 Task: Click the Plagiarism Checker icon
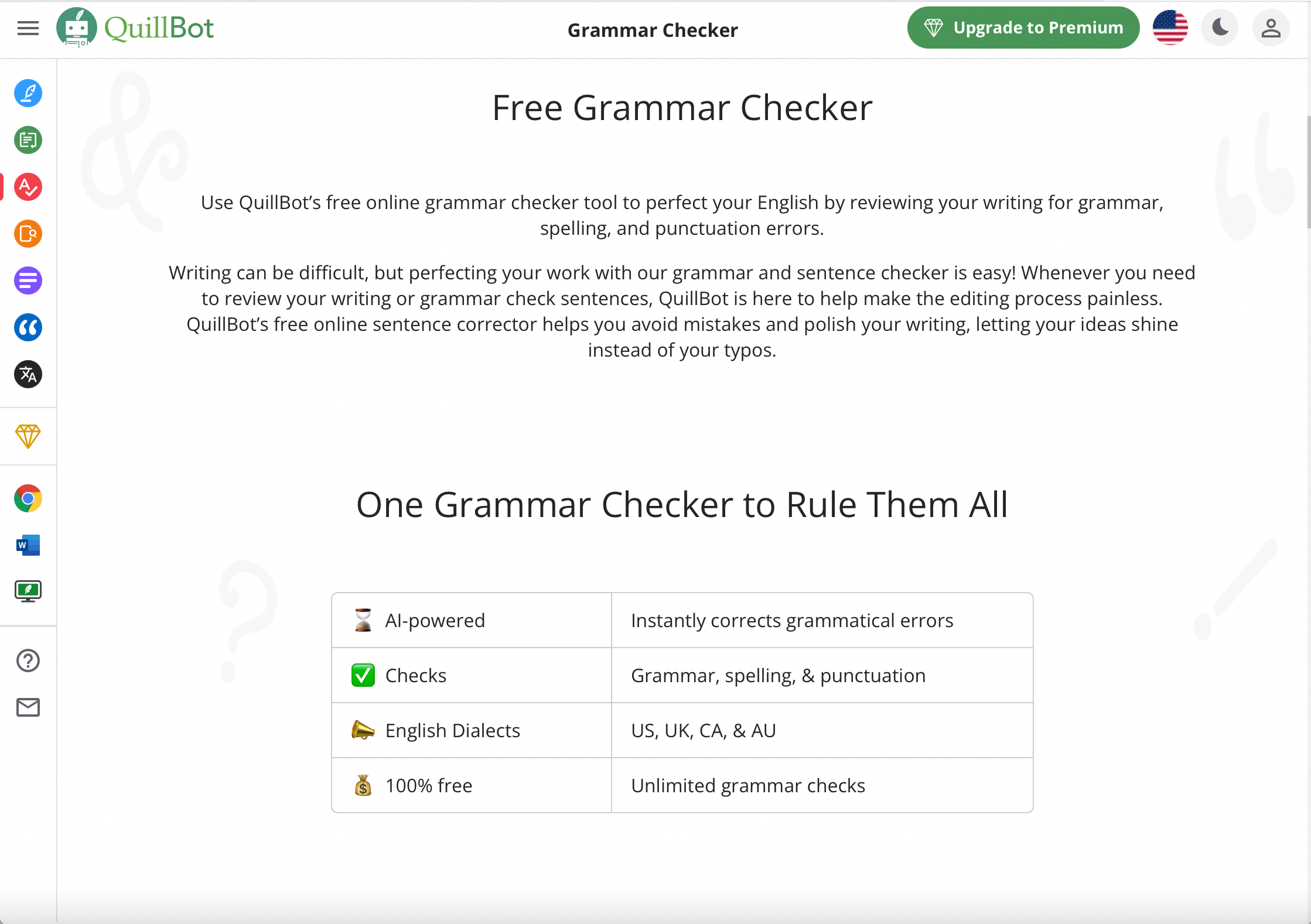(27, 234)
